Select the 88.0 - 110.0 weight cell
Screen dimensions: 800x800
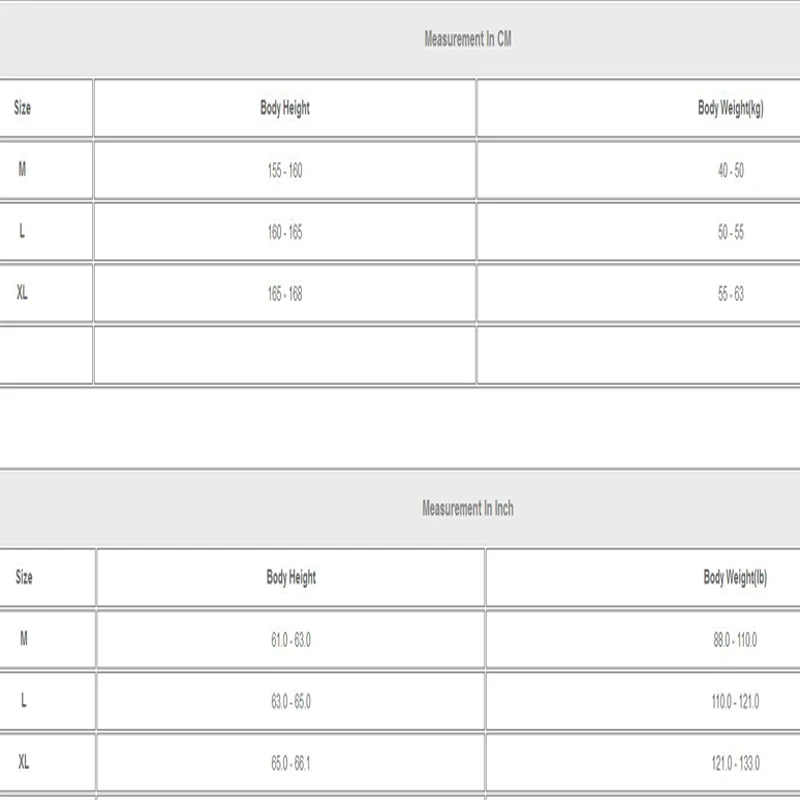tap(643, 640)
